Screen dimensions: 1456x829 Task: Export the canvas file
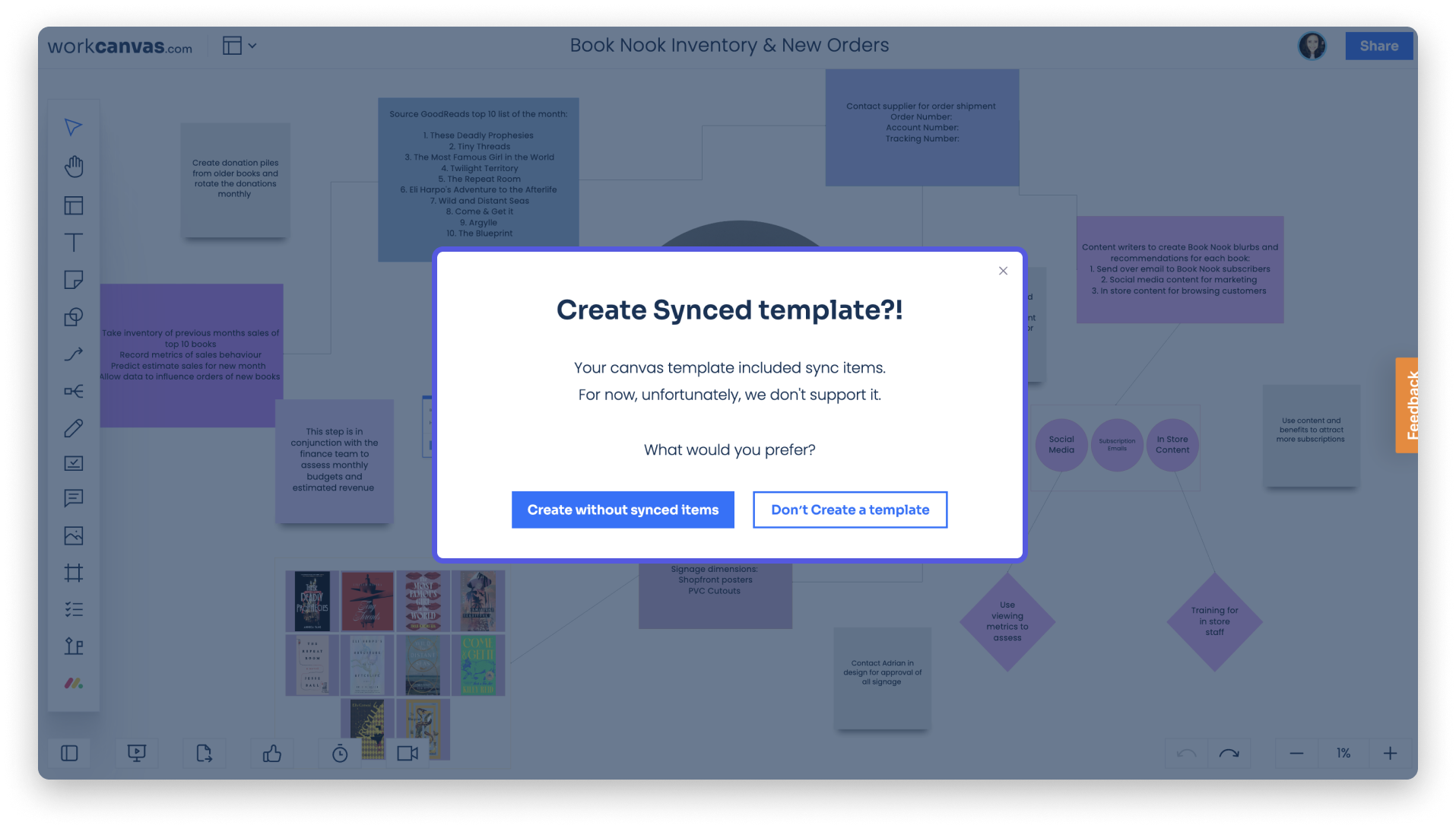[x=204, y=753]
